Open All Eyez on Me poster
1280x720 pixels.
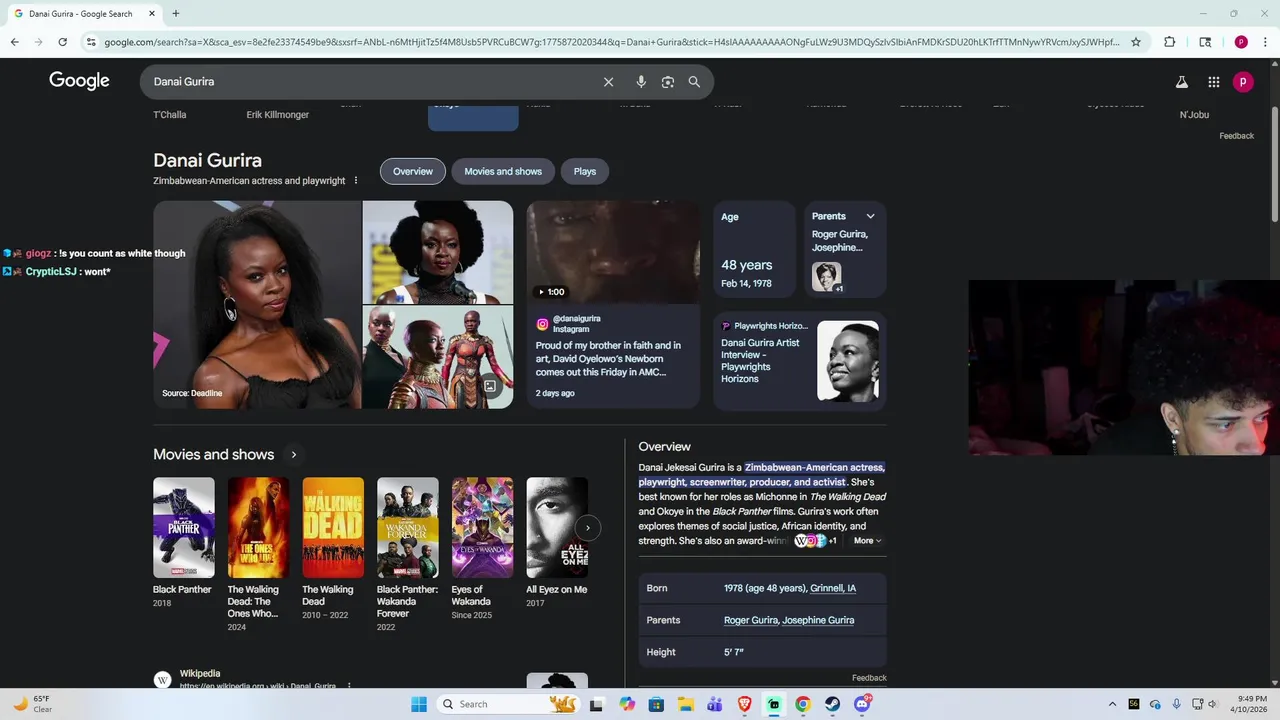coord(557,527)
